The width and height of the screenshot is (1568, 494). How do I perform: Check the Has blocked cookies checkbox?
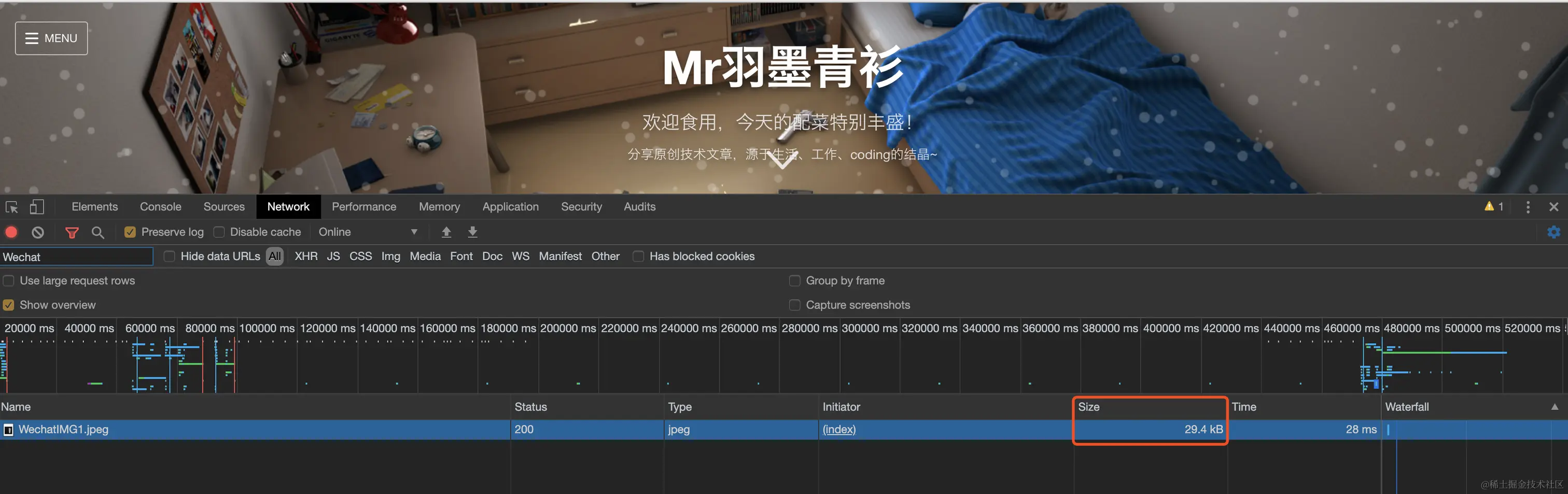coord(638,257)
